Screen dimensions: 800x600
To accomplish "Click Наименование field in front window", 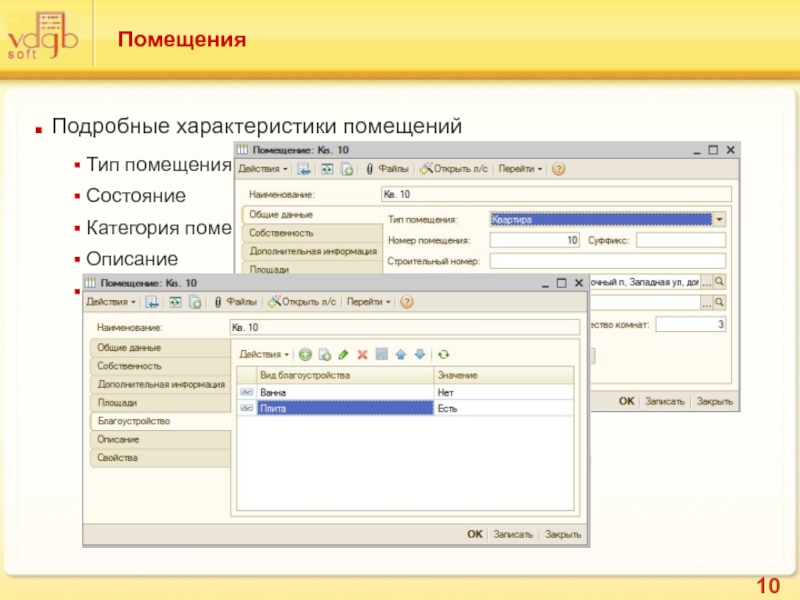I will (x=405, y=327).
